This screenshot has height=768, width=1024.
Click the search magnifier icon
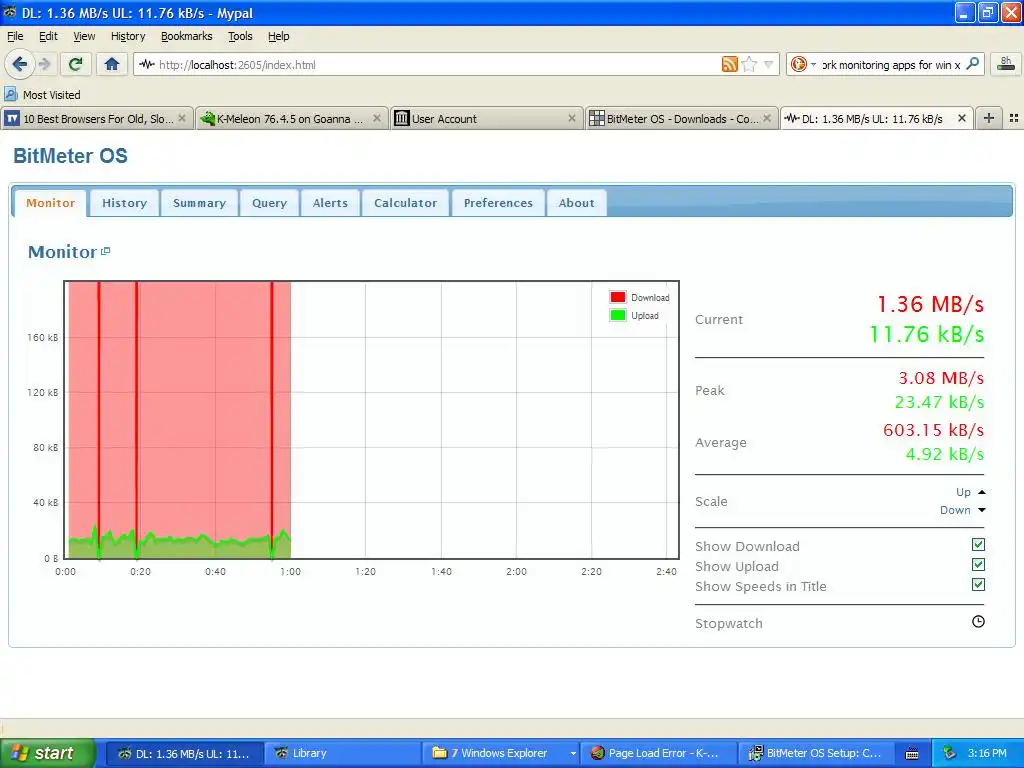pyautogui.click(x=972, y=64)
